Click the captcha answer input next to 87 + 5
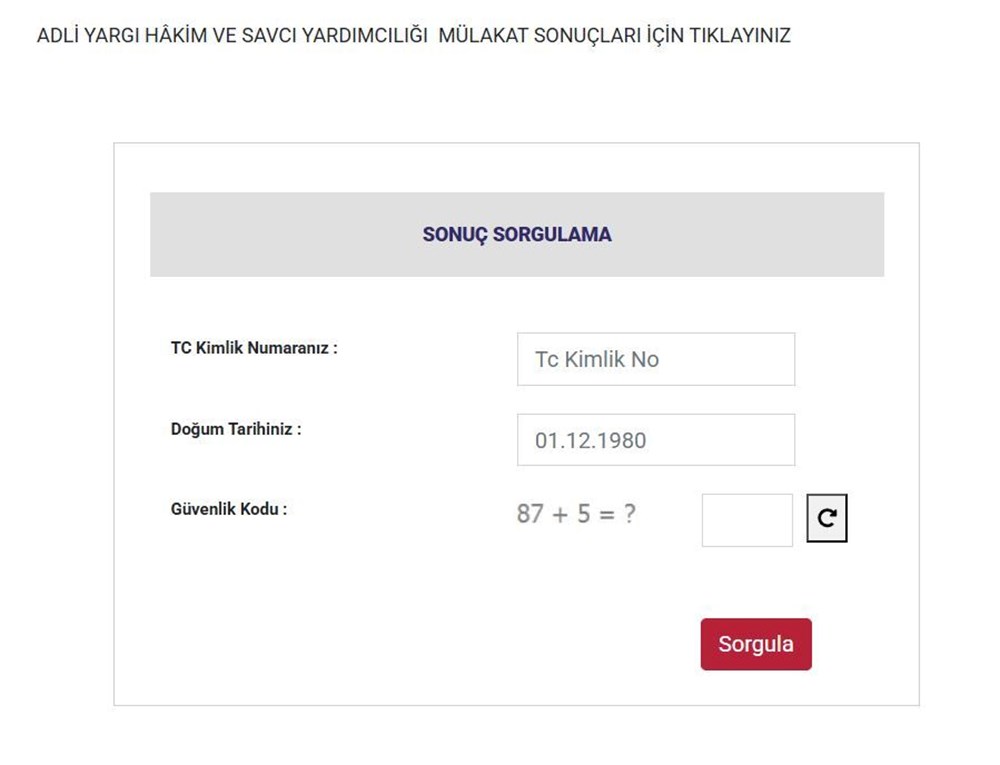This screenshot has width=1000, height=765. point(747,517)
